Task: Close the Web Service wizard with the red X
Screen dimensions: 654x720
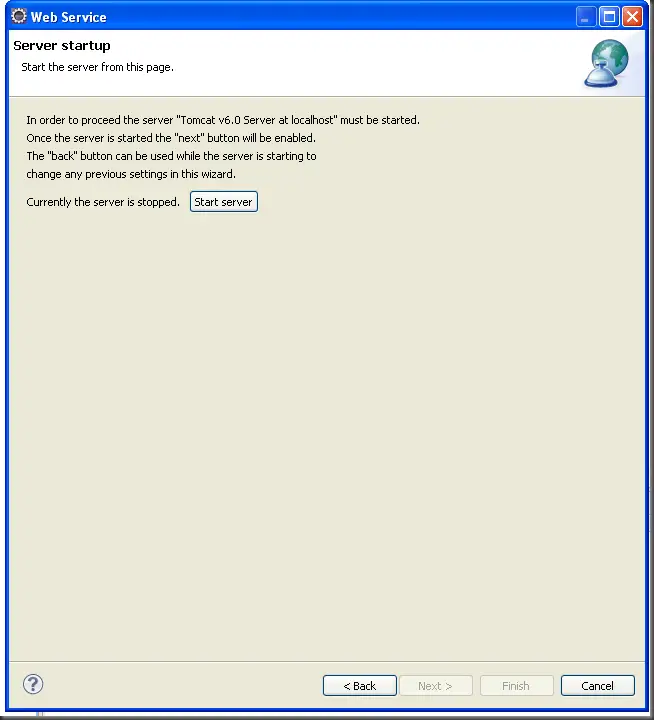Action: (x=632, y=17)
